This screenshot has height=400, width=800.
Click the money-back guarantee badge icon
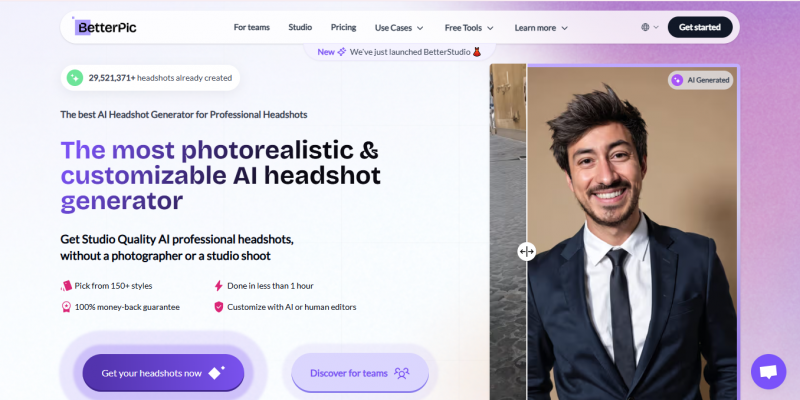click(67, 307)
